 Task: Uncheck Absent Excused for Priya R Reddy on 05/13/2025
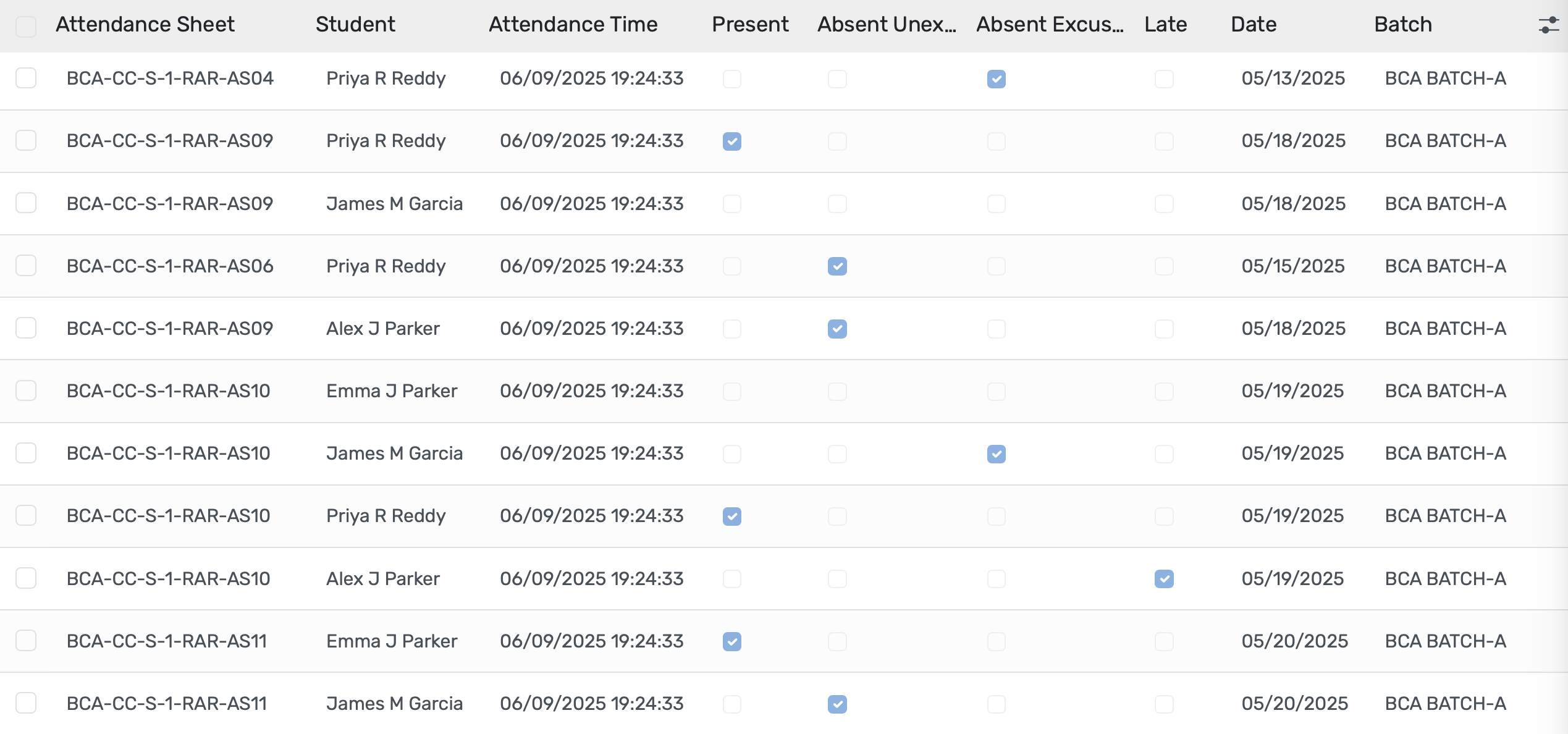996,78
